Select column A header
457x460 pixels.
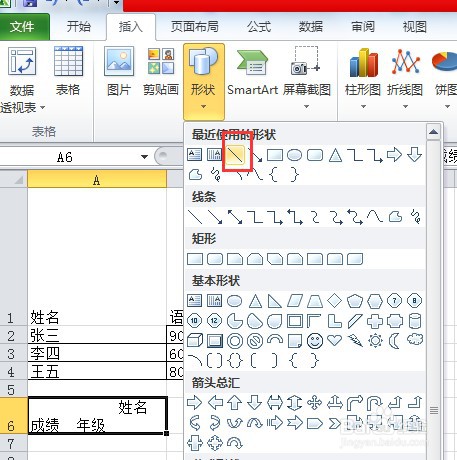[x=97, y=179]
